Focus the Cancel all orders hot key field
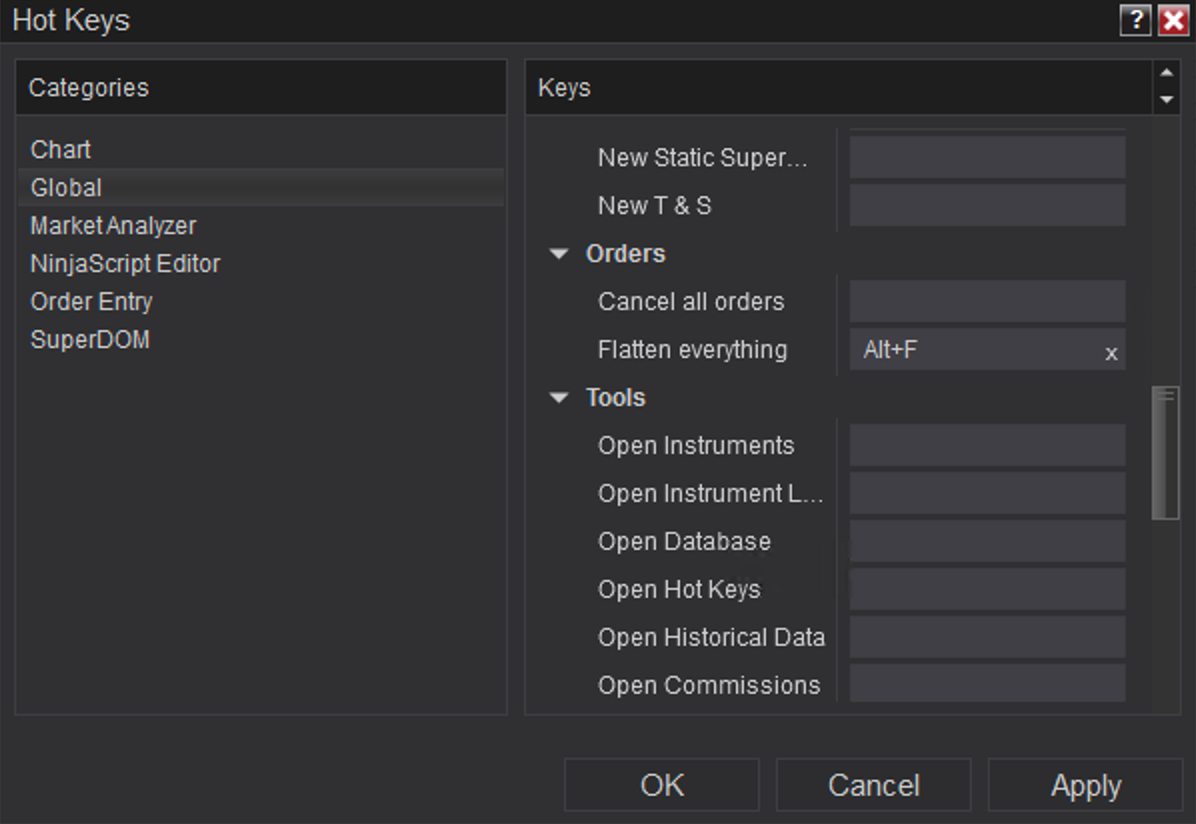The width and height of the screenshot is (1196, 824). [987, 301]
